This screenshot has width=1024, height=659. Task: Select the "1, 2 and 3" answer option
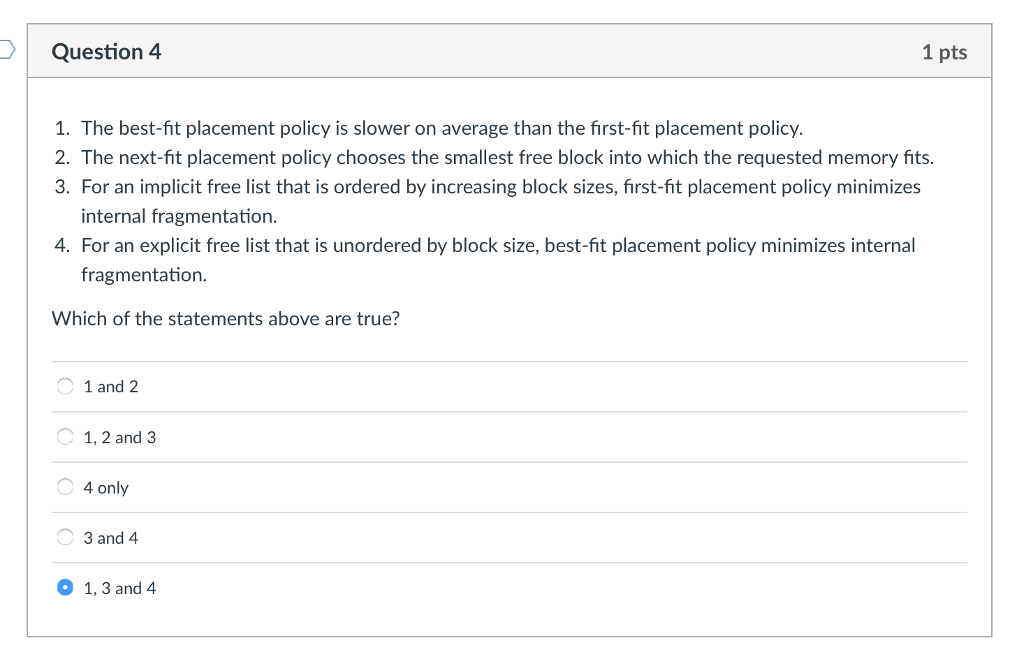pos(65,437)
